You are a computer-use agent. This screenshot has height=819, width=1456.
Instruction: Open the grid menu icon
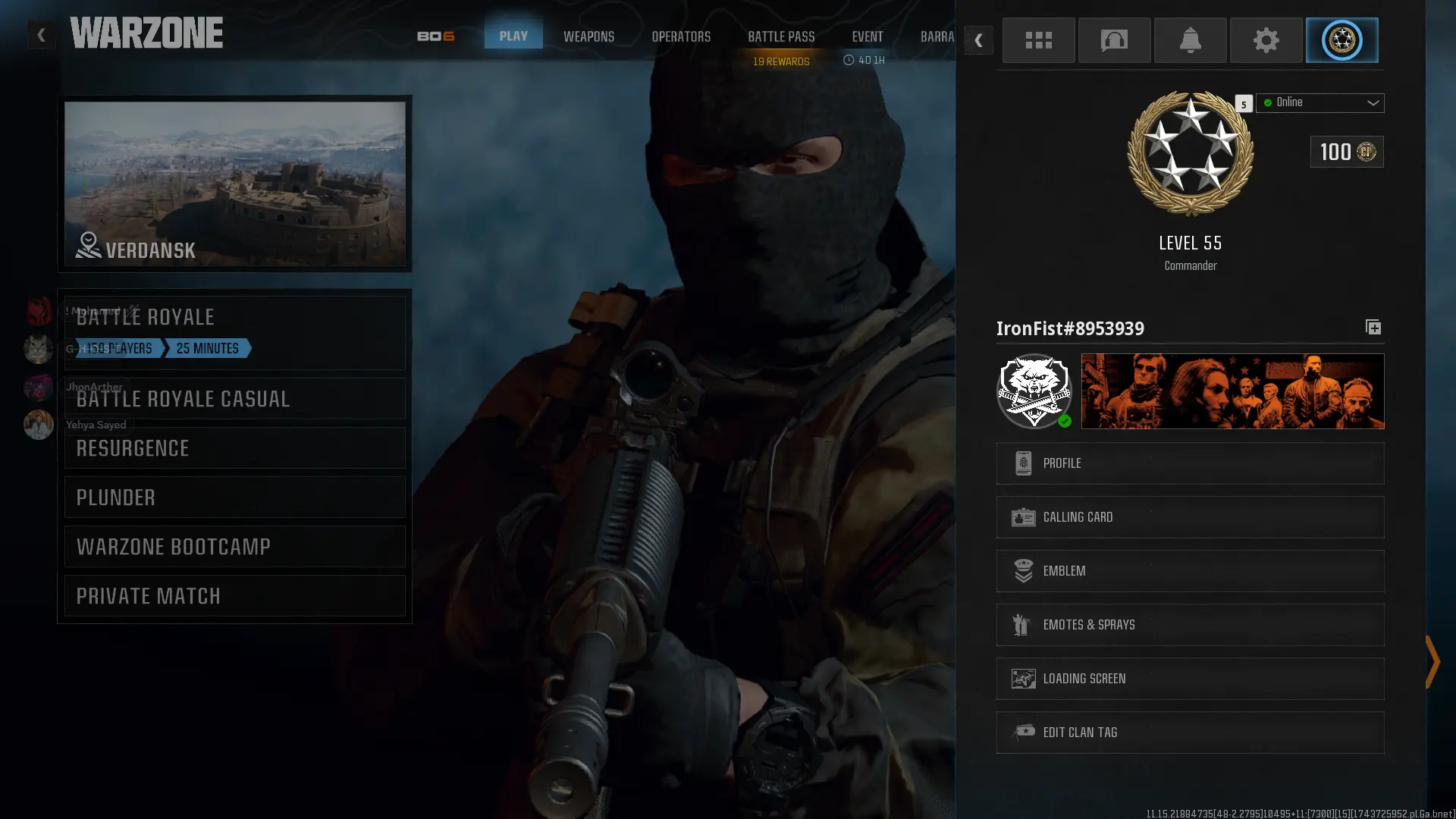coord(1038,40)
